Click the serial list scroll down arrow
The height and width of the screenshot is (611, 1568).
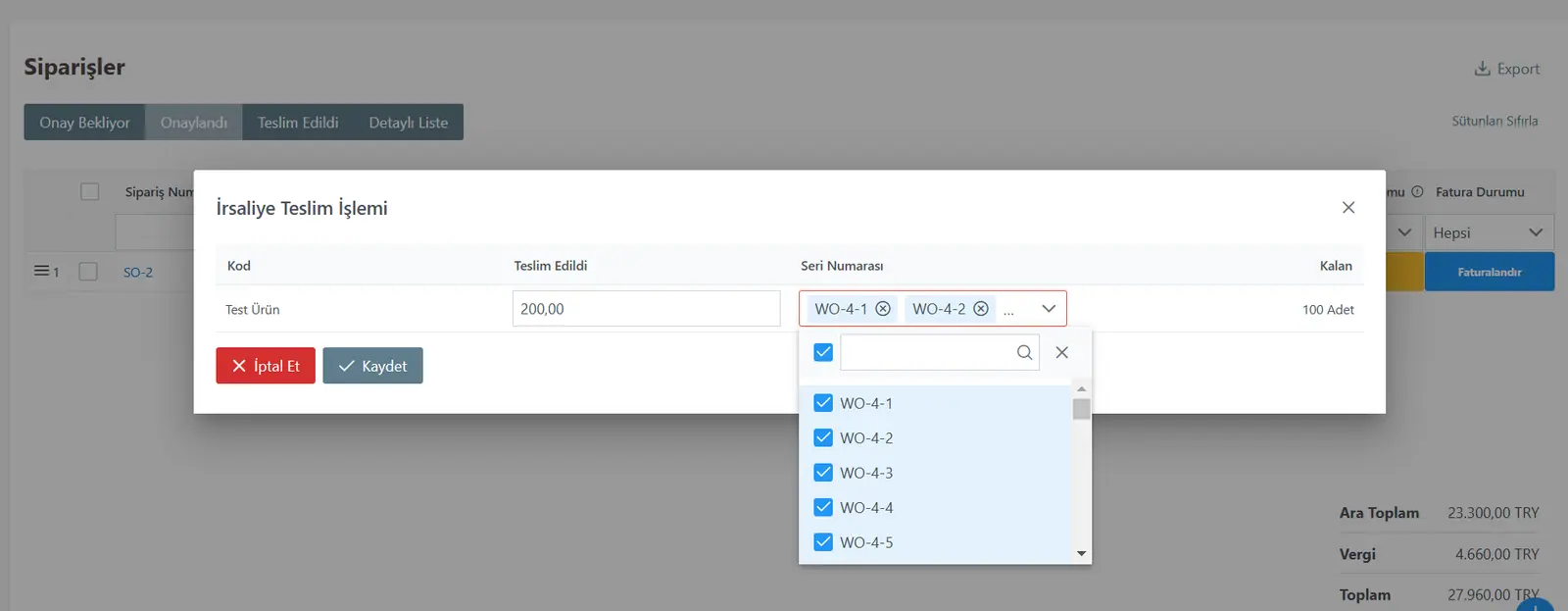point(1082,554)
